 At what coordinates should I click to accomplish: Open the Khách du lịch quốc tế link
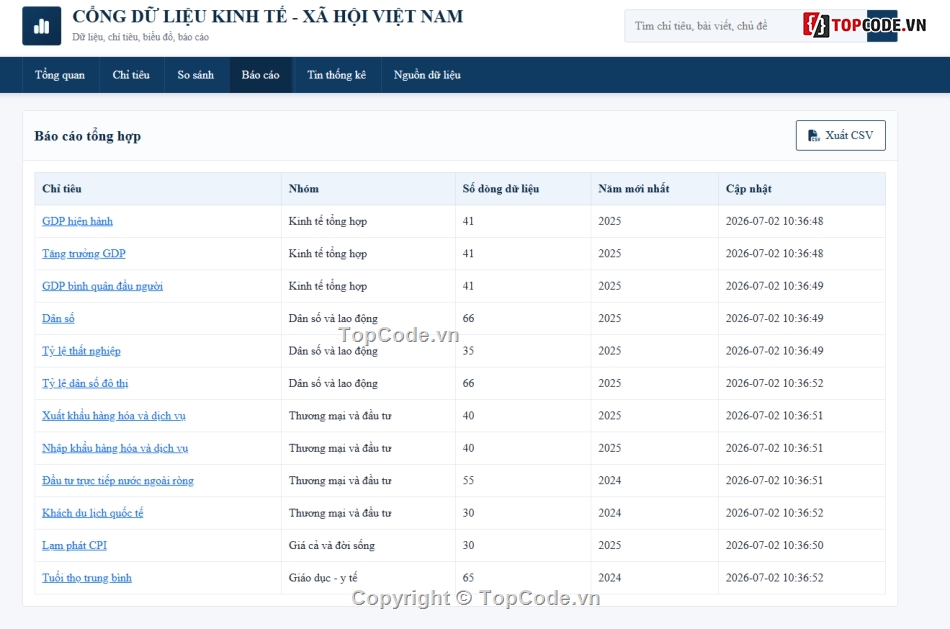(93, 513)
